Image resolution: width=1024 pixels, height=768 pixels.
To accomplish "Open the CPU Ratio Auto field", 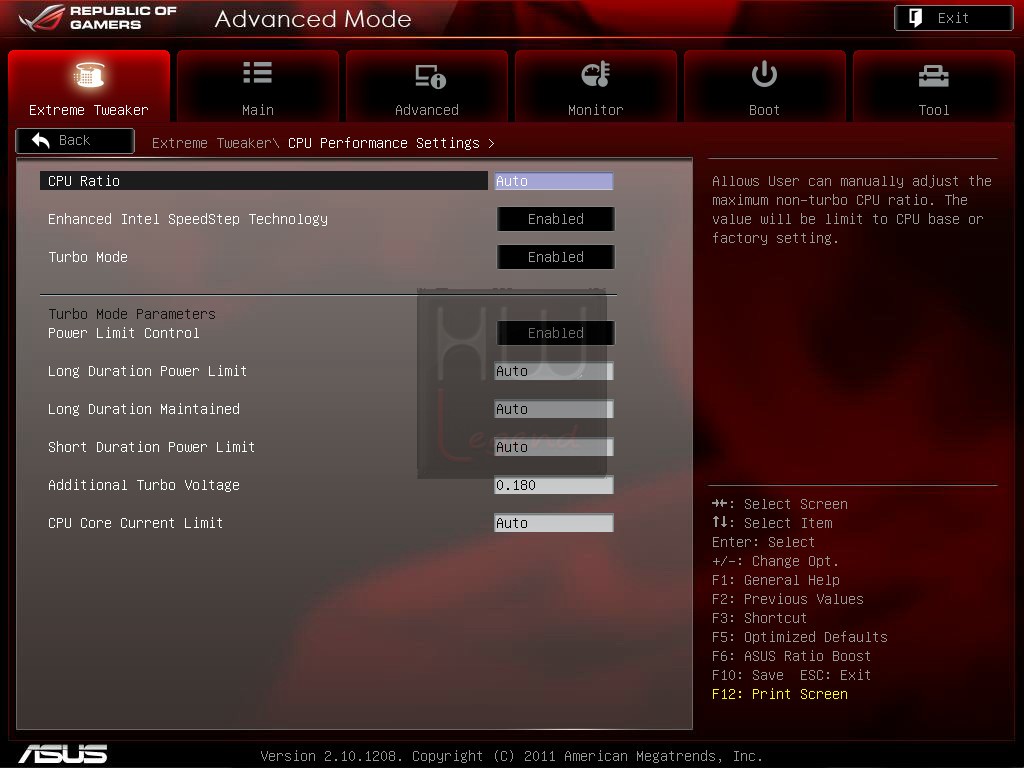I will pyautogui.click(x=554, y=181).
